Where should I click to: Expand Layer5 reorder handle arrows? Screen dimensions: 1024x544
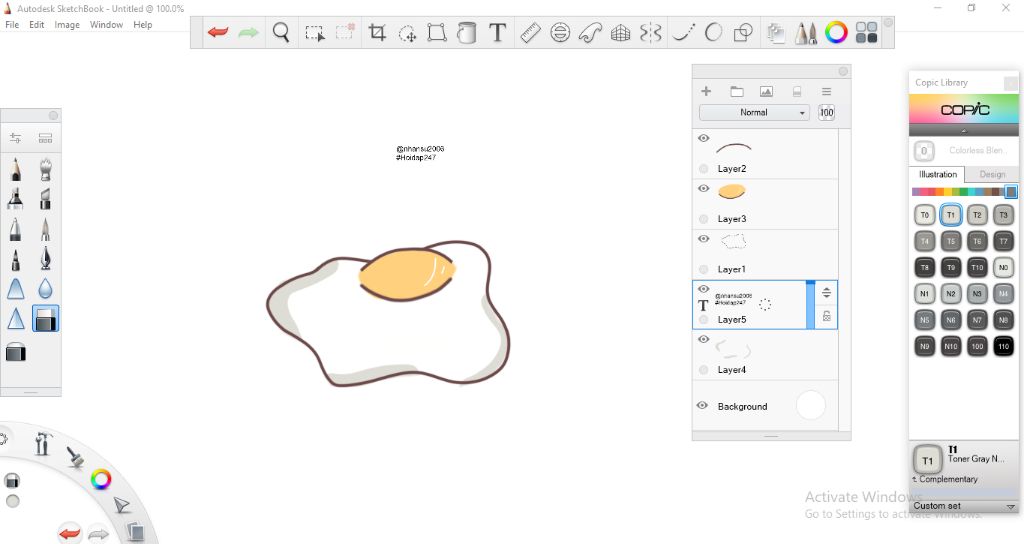click(x=826, y=293)
